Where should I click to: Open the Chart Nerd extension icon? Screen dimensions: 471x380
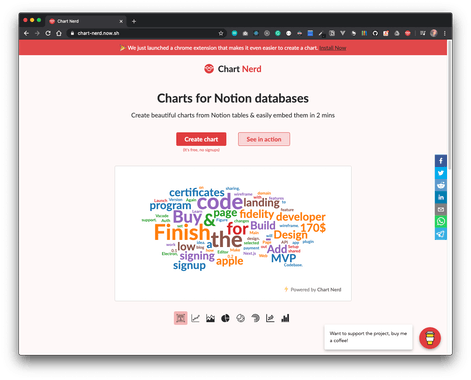pos(407,33)
